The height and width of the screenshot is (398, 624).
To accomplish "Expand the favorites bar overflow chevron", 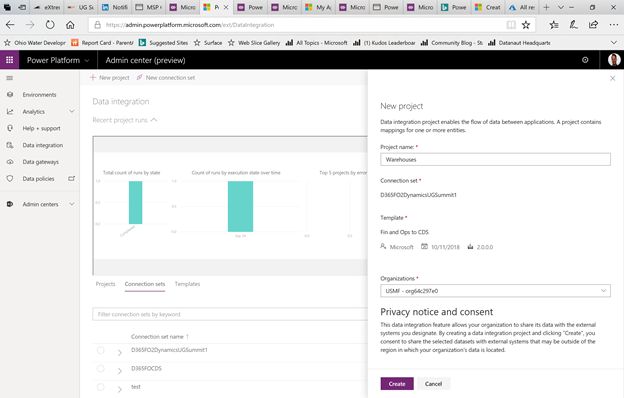I will [x=614, y=43].
